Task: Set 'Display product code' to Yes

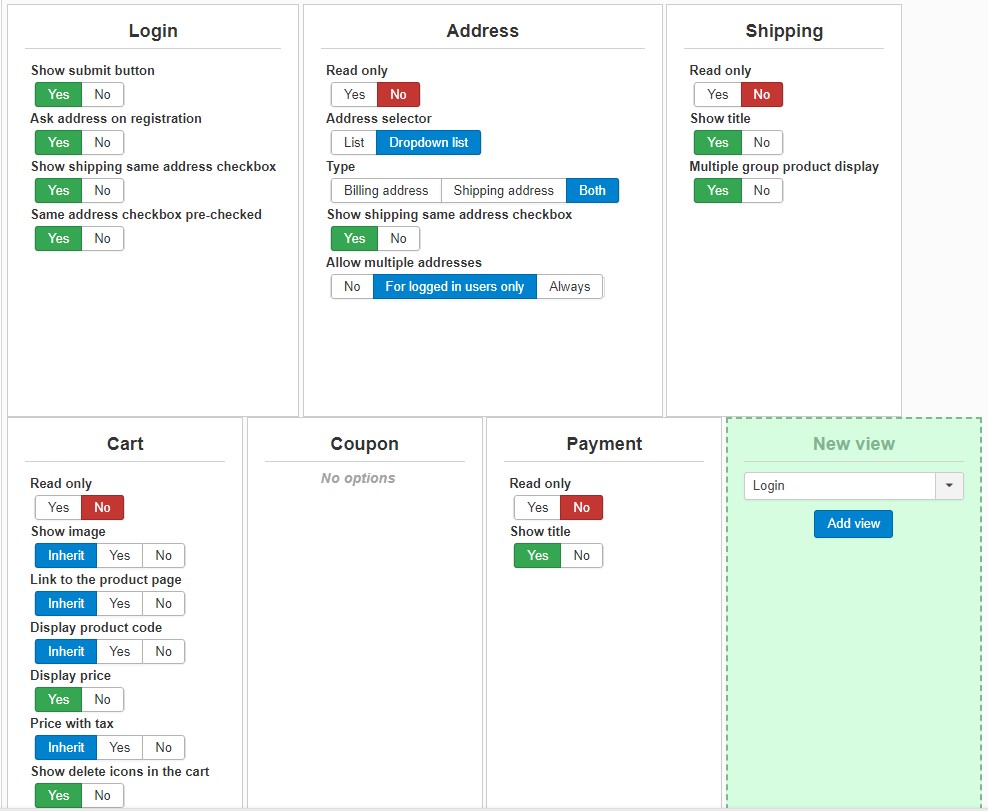Action: click(120, 651)
